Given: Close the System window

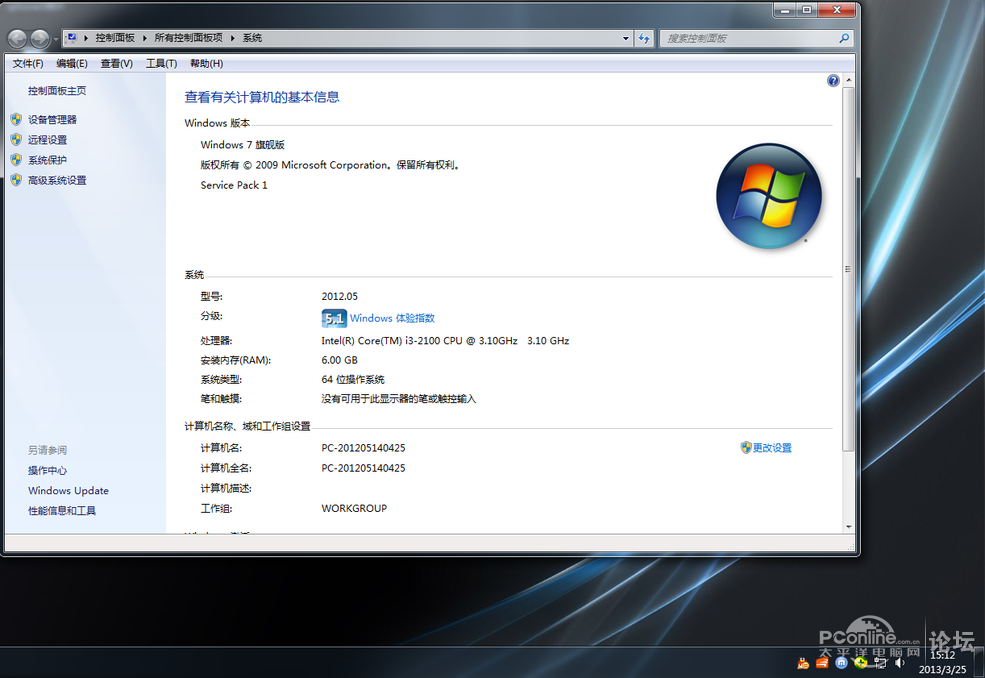Looking at the screenshot, I should pos(837,9).
